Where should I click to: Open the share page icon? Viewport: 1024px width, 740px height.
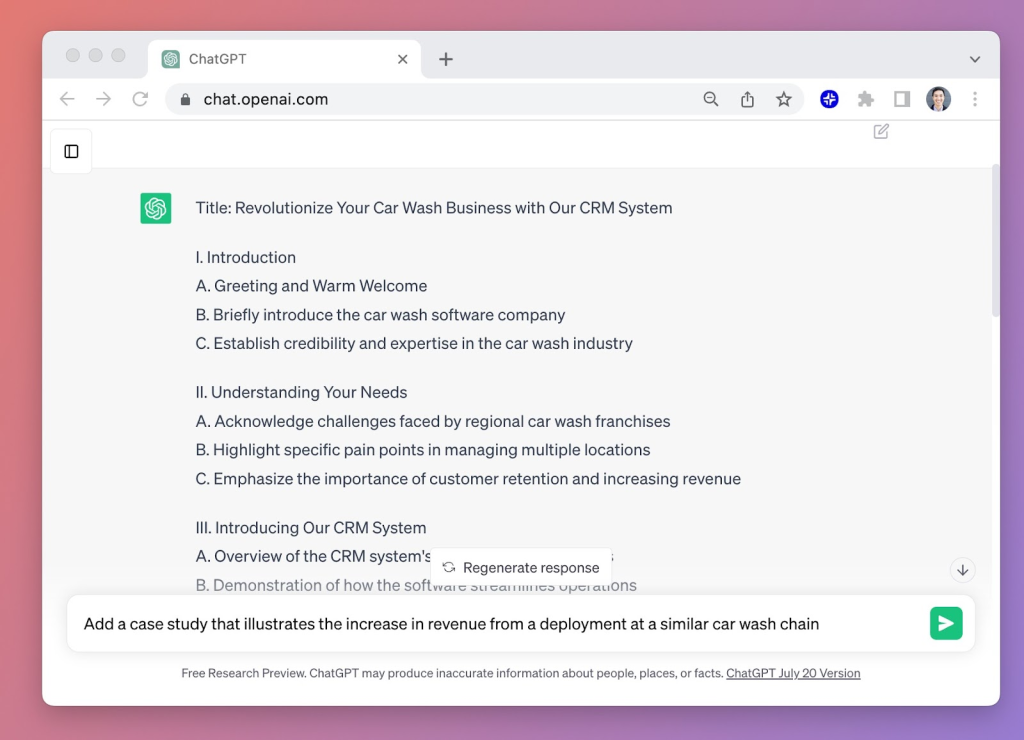click(747, 99)
